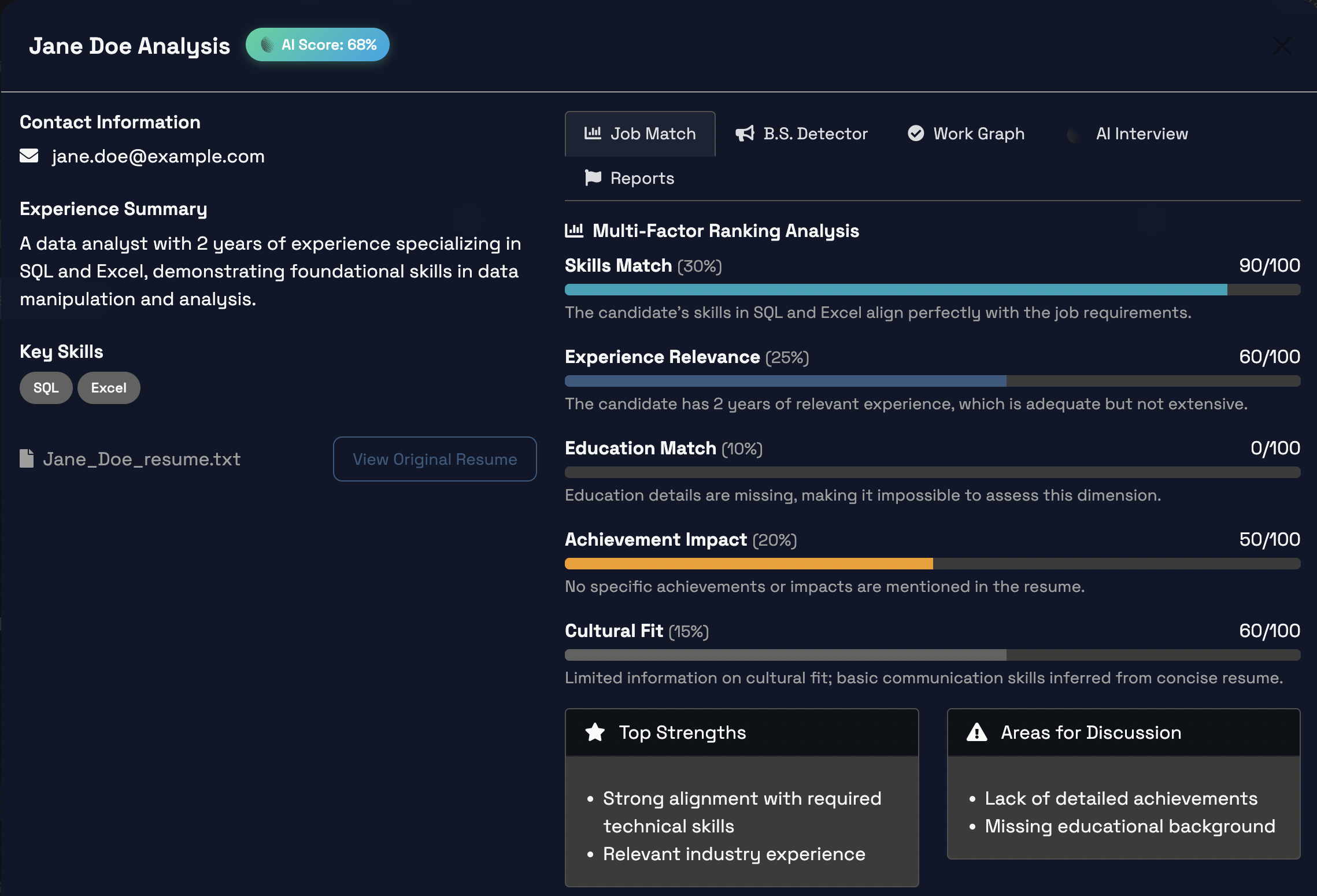Open View Original Resume
This screenshot has width=1317, height=896.
click(435, 459)
